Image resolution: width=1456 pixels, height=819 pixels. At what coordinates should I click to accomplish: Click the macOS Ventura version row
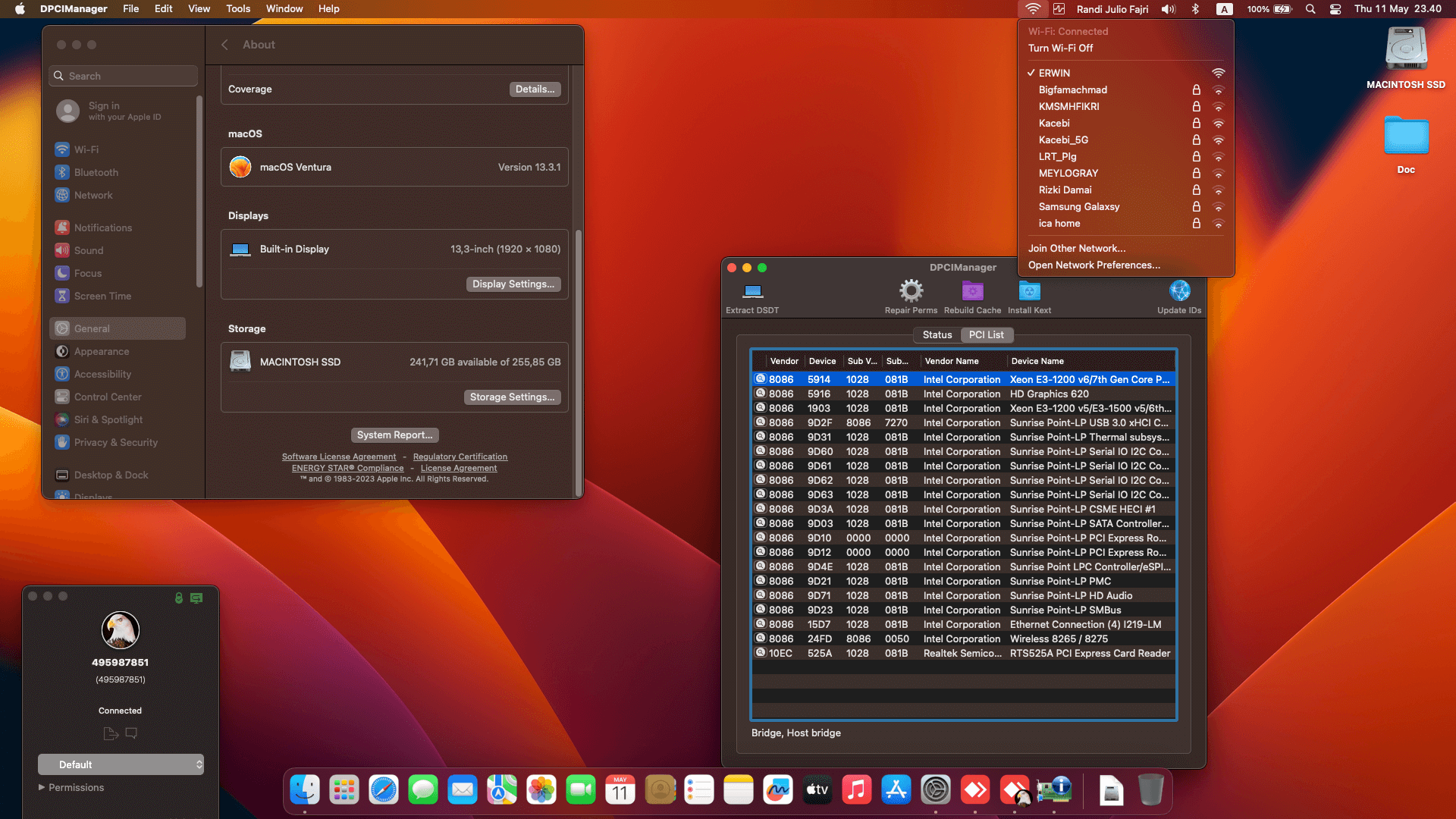pyautogui.click(x=394, y=167)
